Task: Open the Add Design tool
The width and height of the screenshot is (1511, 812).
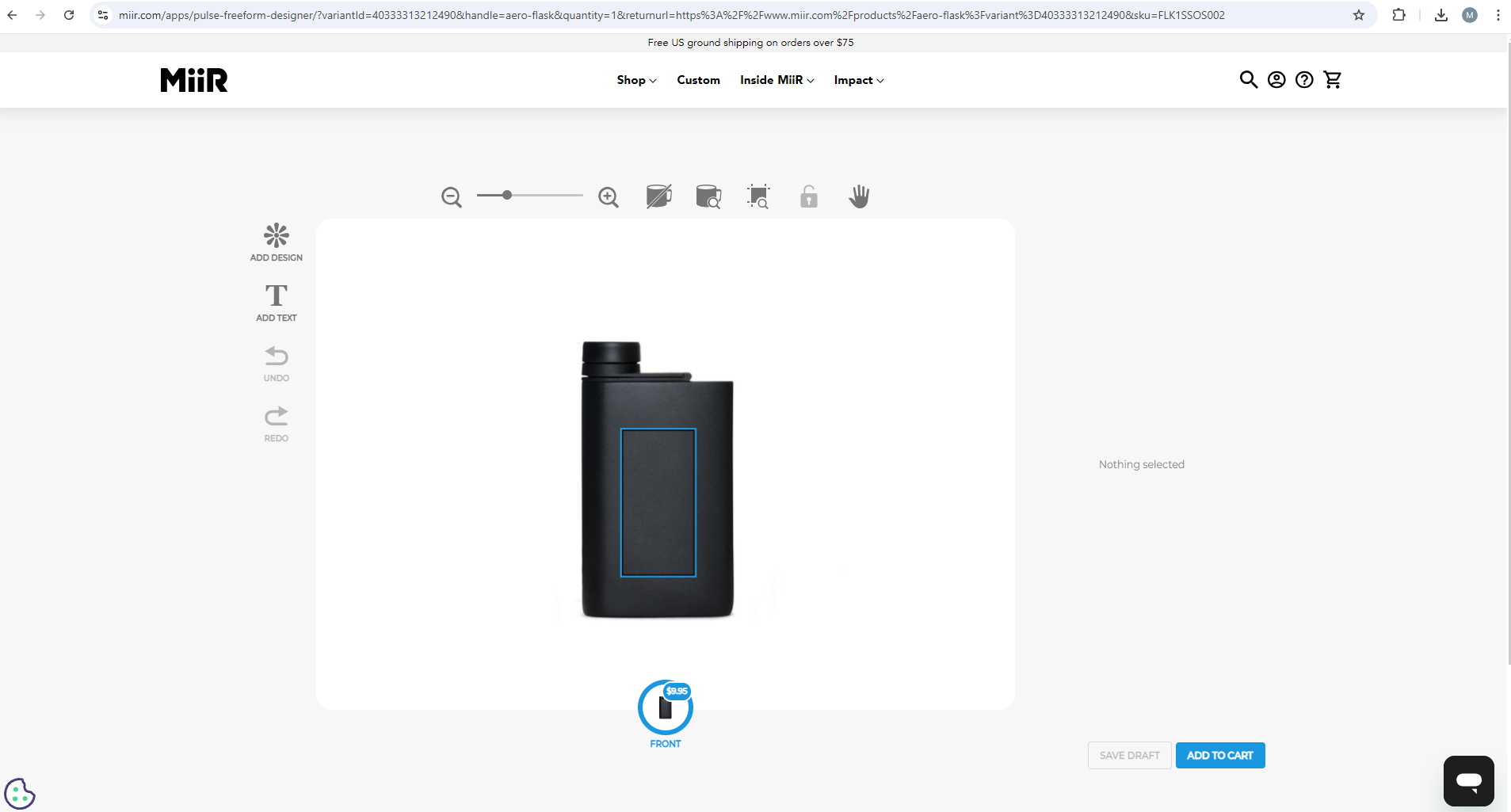Action: (x=277, y=242)
